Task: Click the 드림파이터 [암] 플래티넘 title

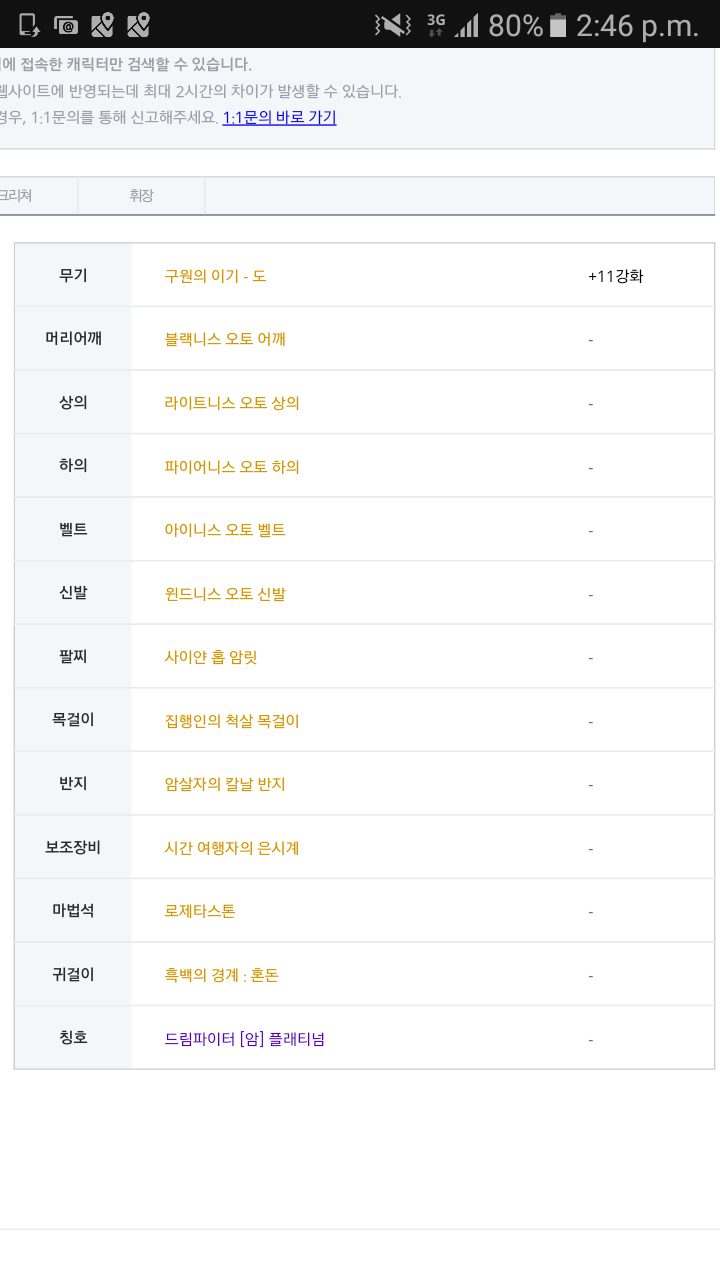Action: tap(244, 1039)
